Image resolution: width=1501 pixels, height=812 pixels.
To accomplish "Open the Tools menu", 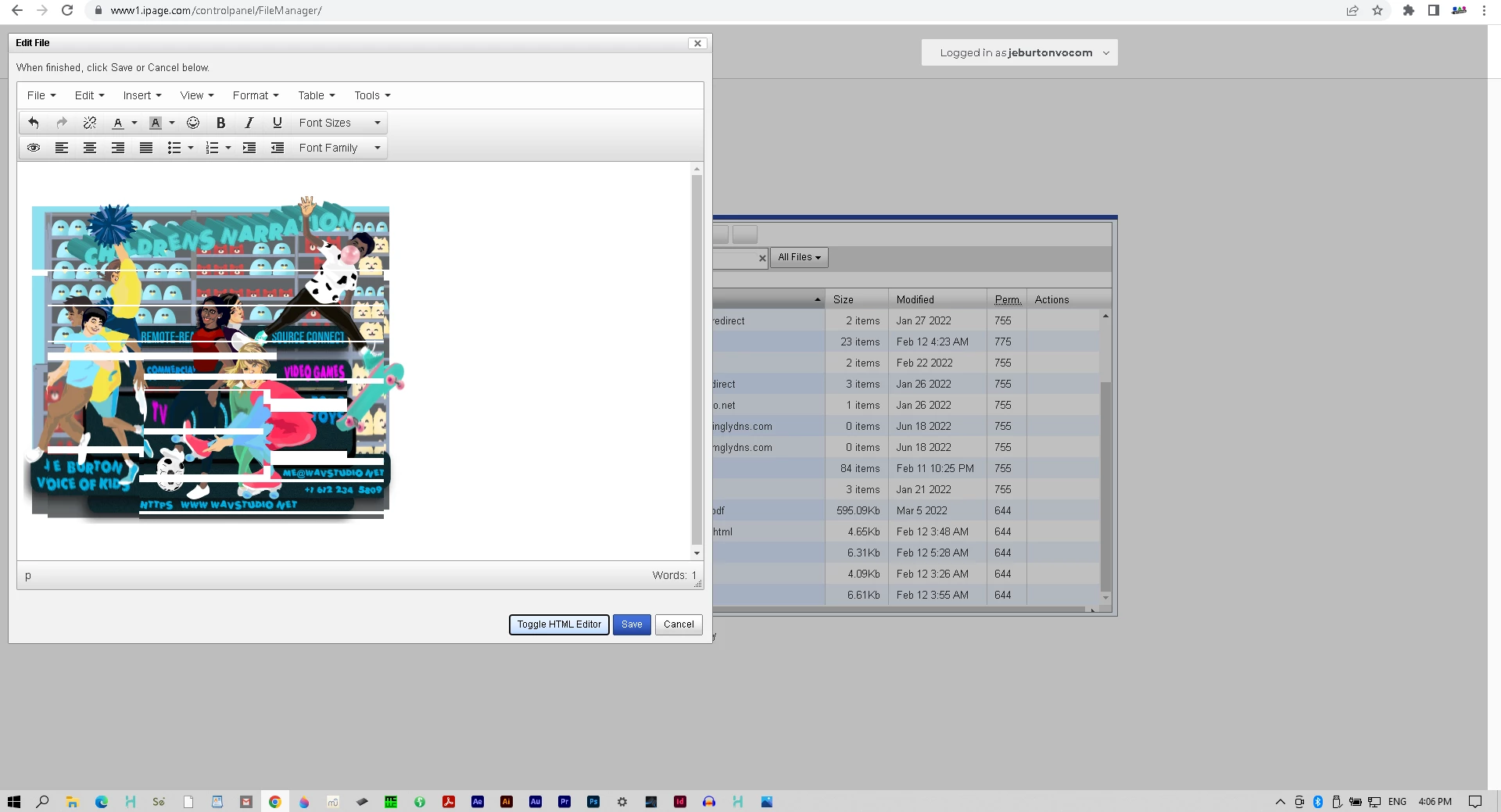I will click(372, 95).
